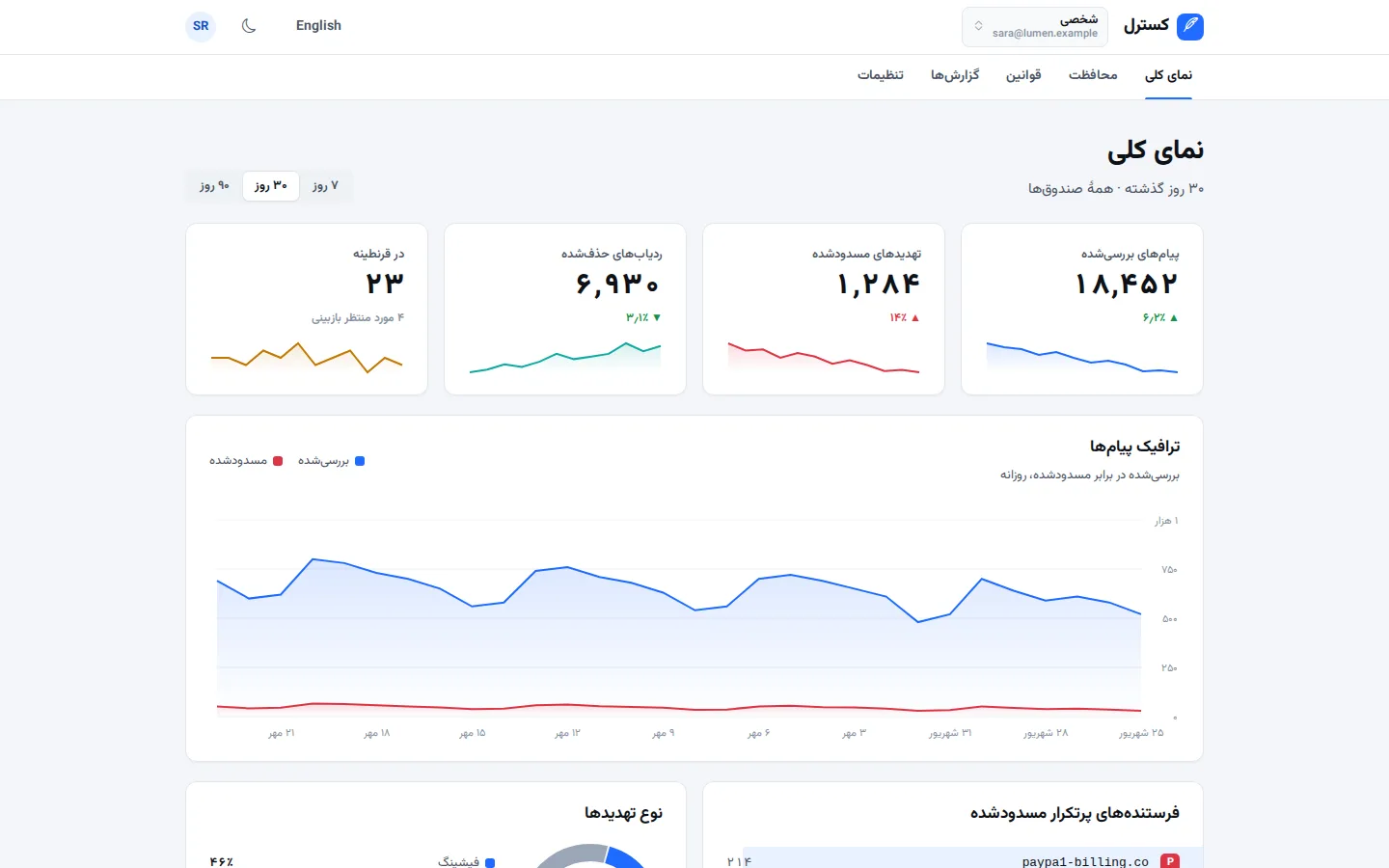
Task: Select the ۷ روز time range
Action: click(325, 185)
